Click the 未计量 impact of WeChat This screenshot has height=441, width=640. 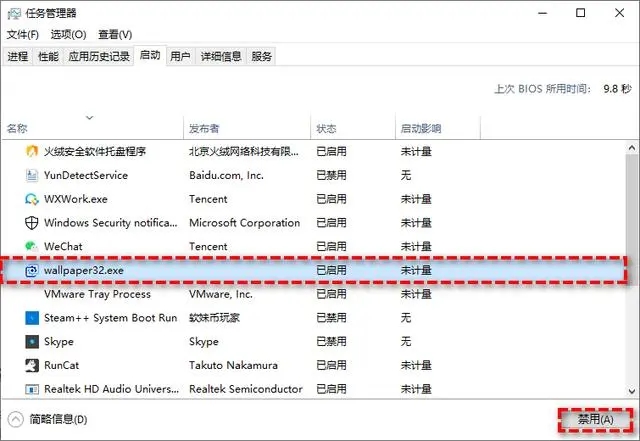[416, 246]
